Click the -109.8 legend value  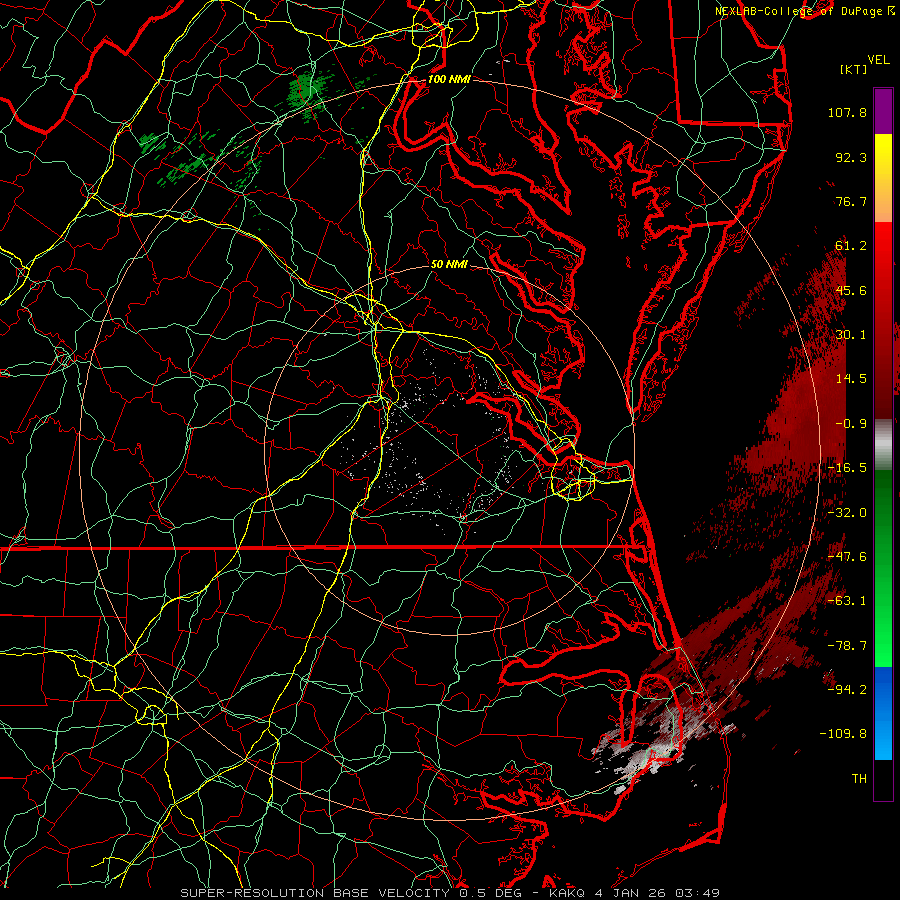(x=843, y=734)
